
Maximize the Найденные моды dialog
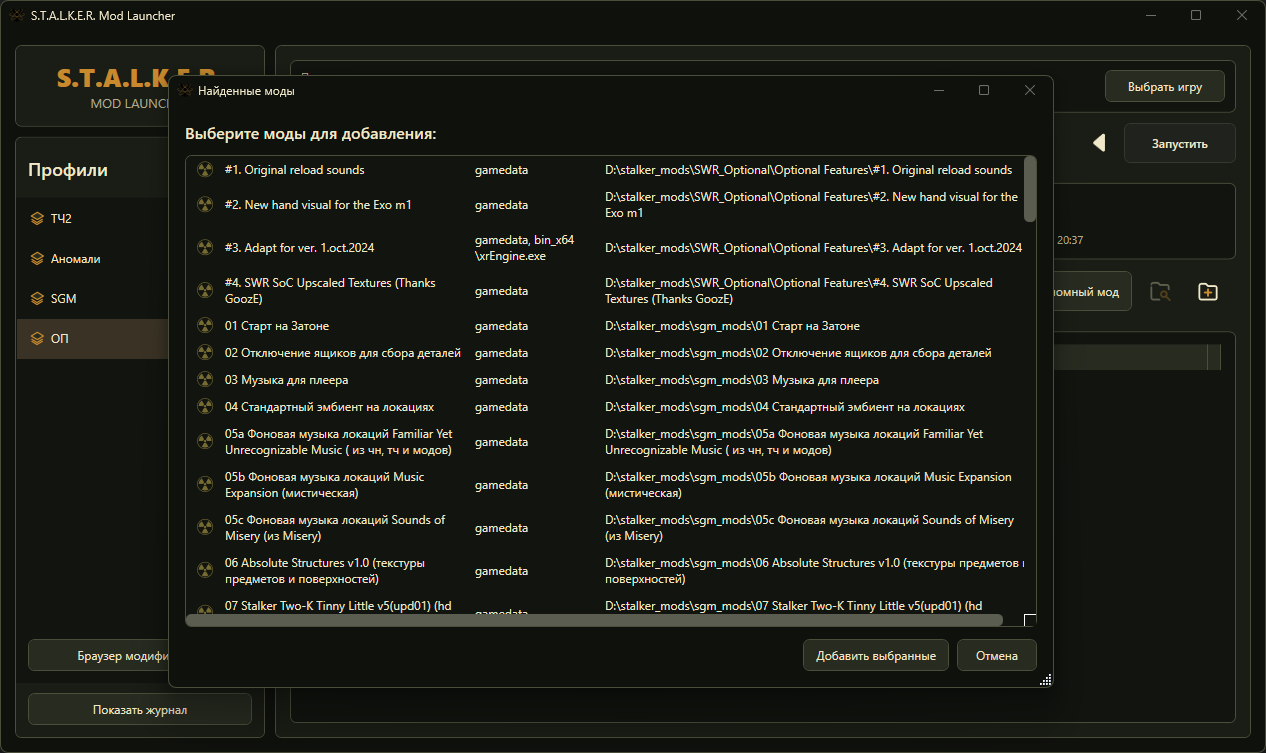983,90
